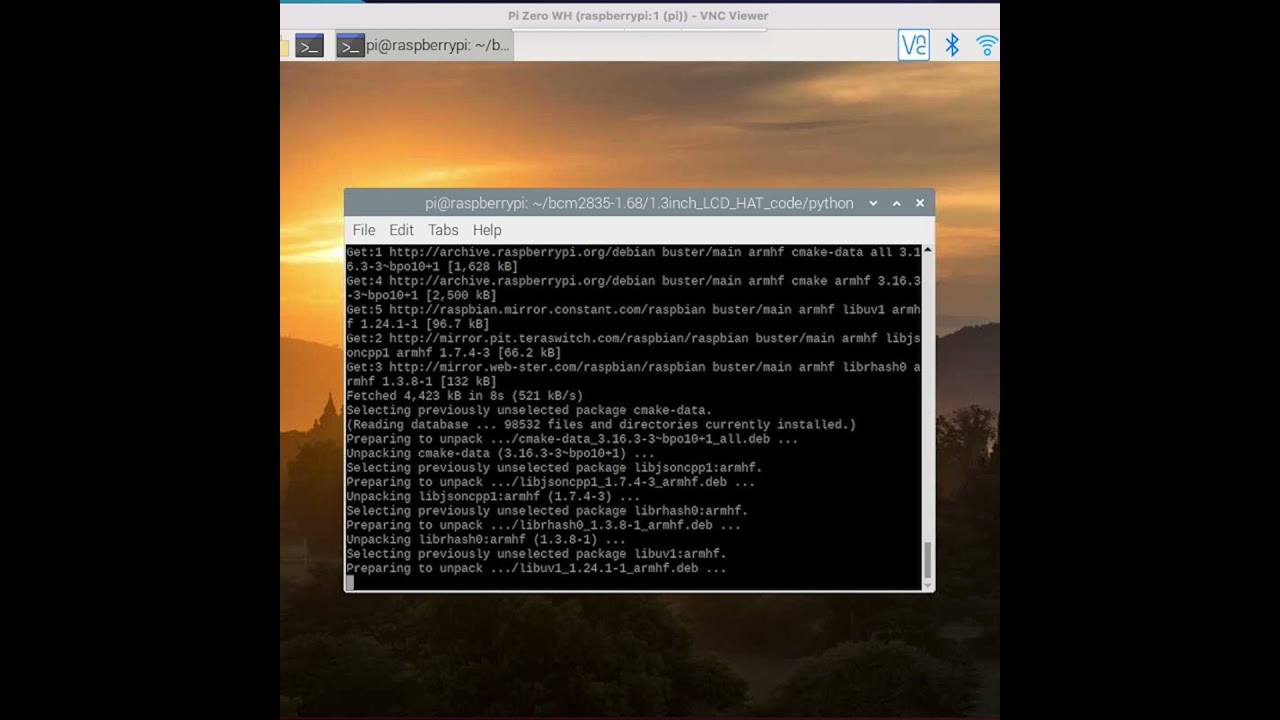Click '(Reading database ... 98532 files' line
Image resolution: width=1280 pixels, height=720 pixels.
pos(601,424)
